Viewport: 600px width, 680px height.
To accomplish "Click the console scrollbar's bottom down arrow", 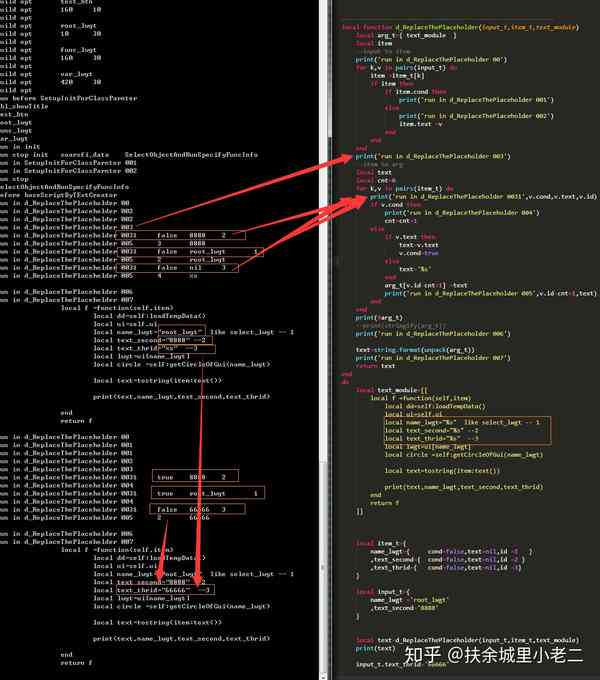I will (x=323, y=675).
